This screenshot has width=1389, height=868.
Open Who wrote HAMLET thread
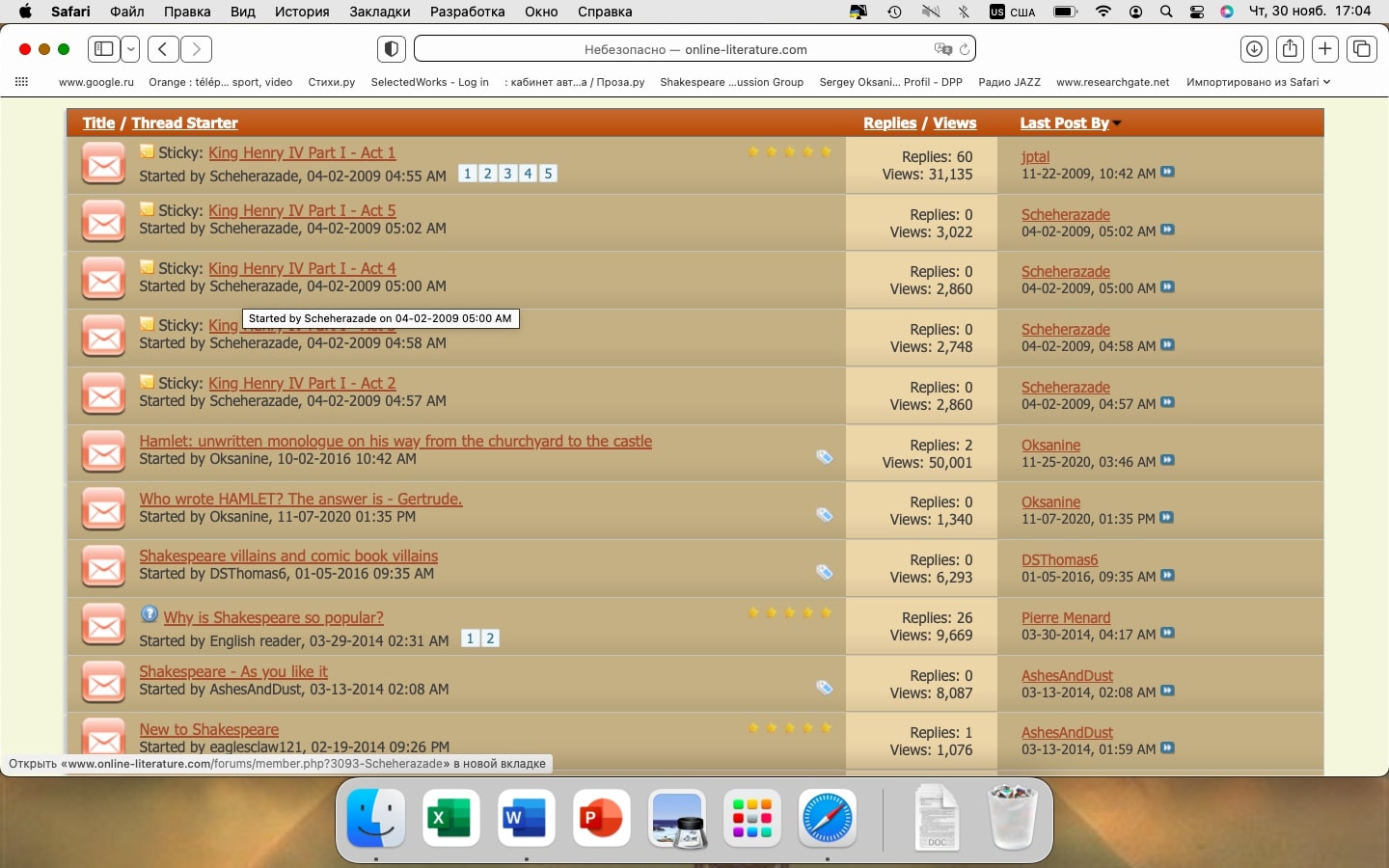pos(301,499)
